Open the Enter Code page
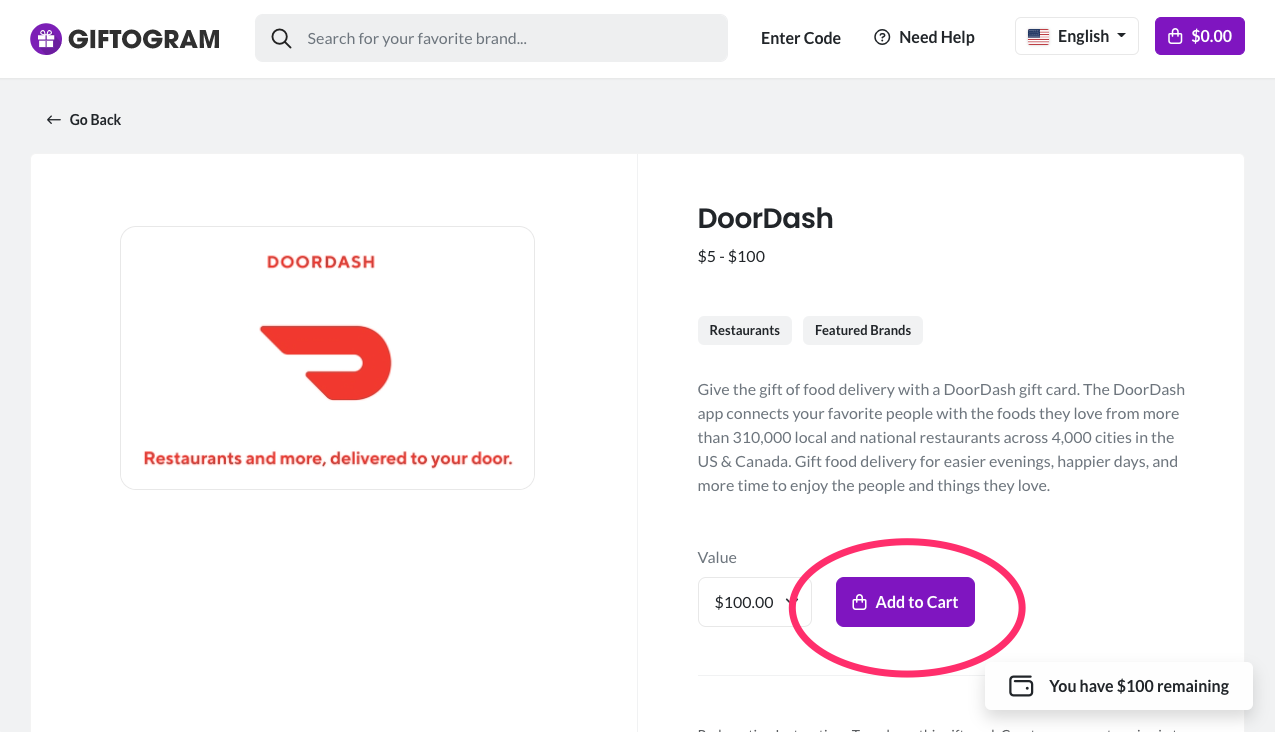 coord(800,38)
